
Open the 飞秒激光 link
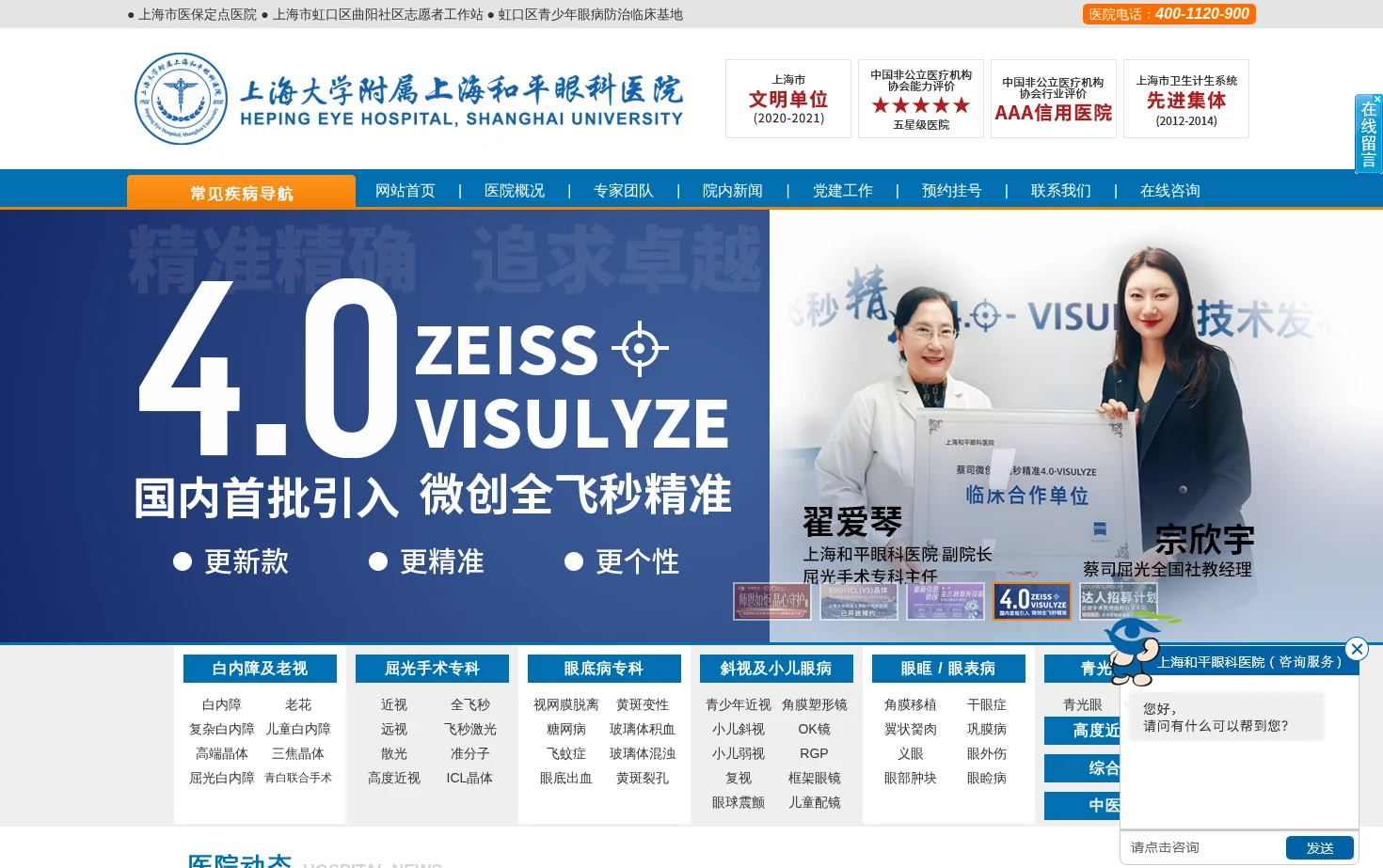470,729
